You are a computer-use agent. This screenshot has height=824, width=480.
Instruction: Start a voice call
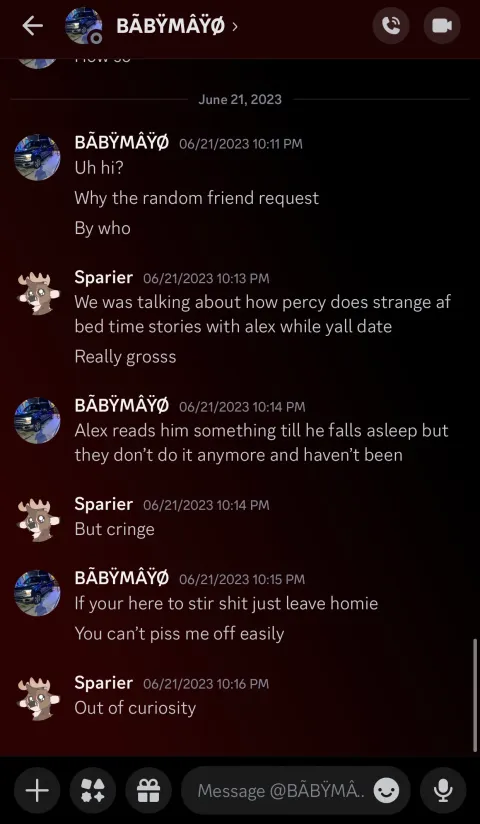pyautogui.click(x=391, y=25)
